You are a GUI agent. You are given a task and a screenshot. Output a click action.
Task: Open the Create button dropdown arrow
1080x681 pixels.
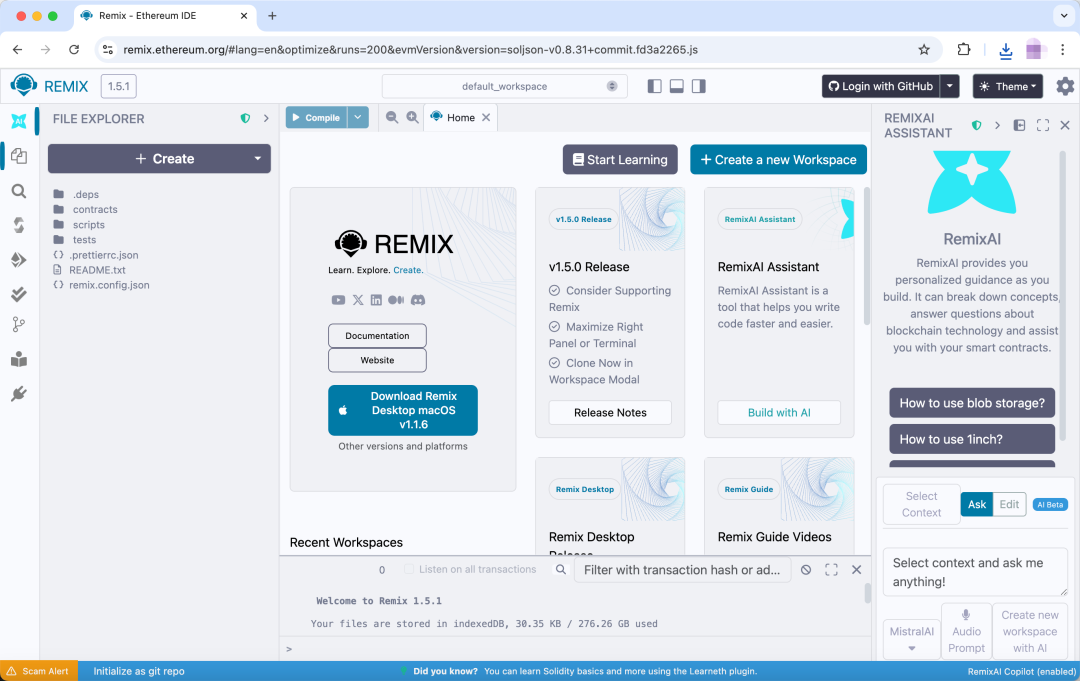point(258,158)
